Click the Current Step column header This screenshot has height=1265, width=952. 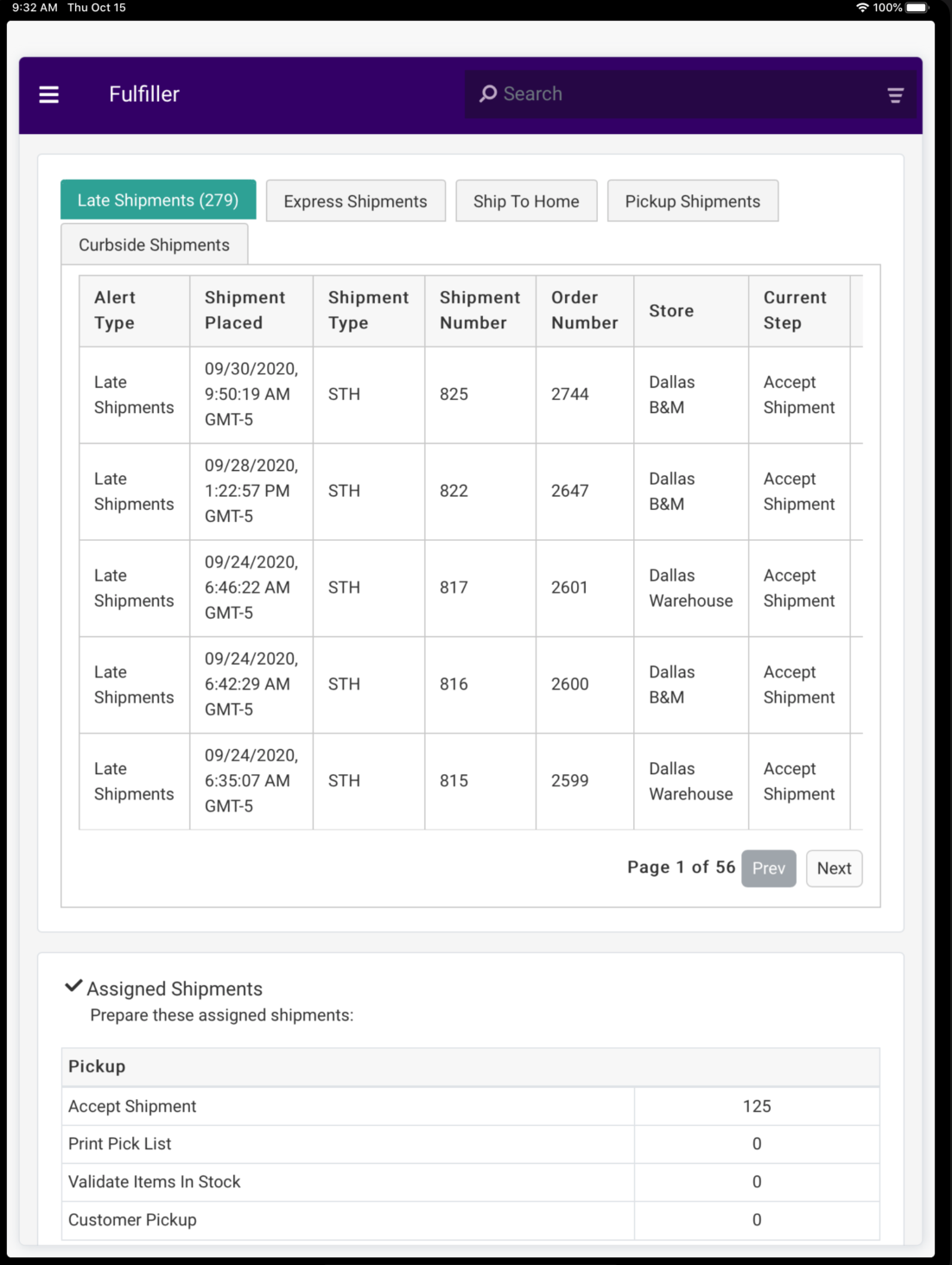800,310
